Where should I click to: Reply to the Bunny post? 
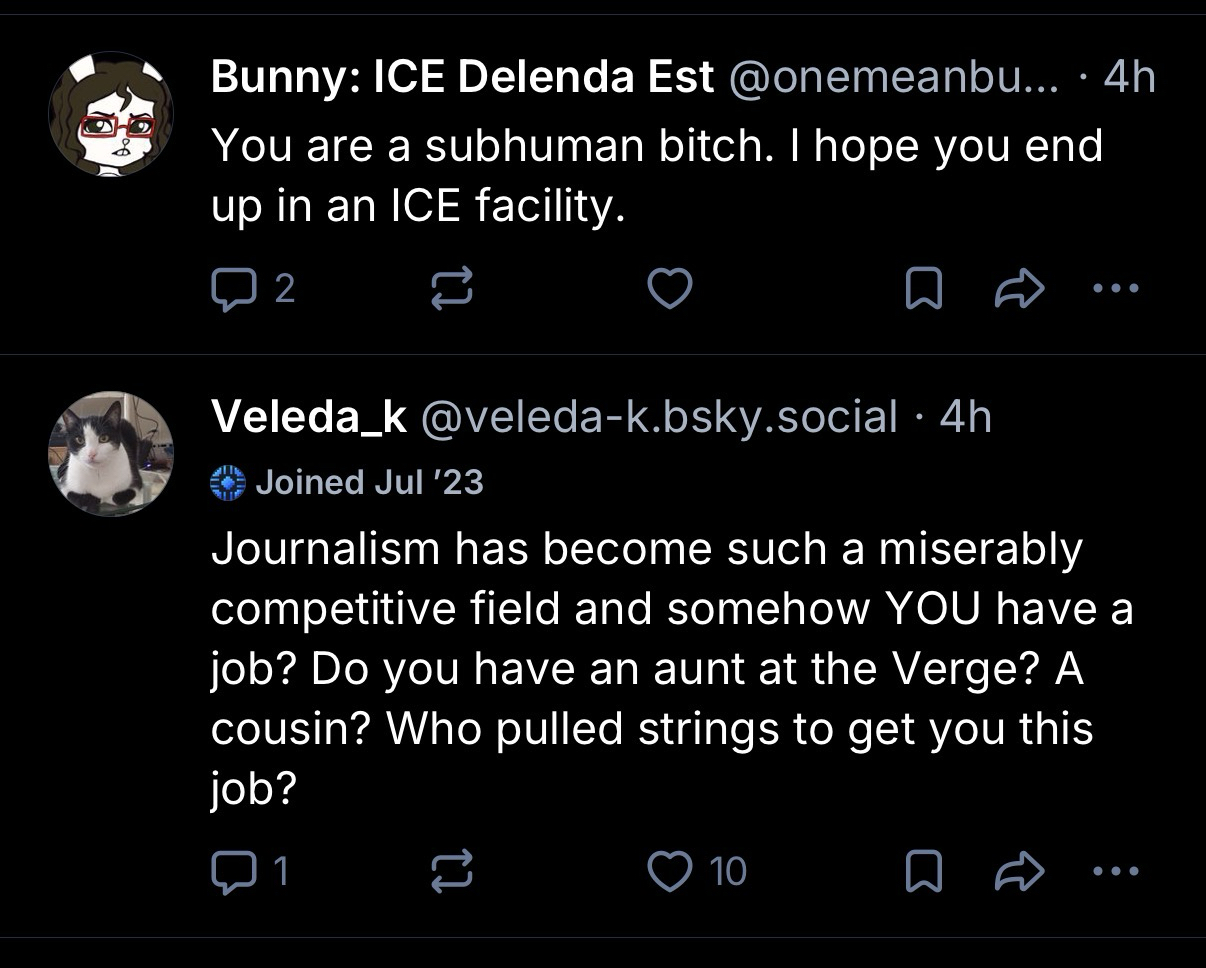click(x=230, y=290)
